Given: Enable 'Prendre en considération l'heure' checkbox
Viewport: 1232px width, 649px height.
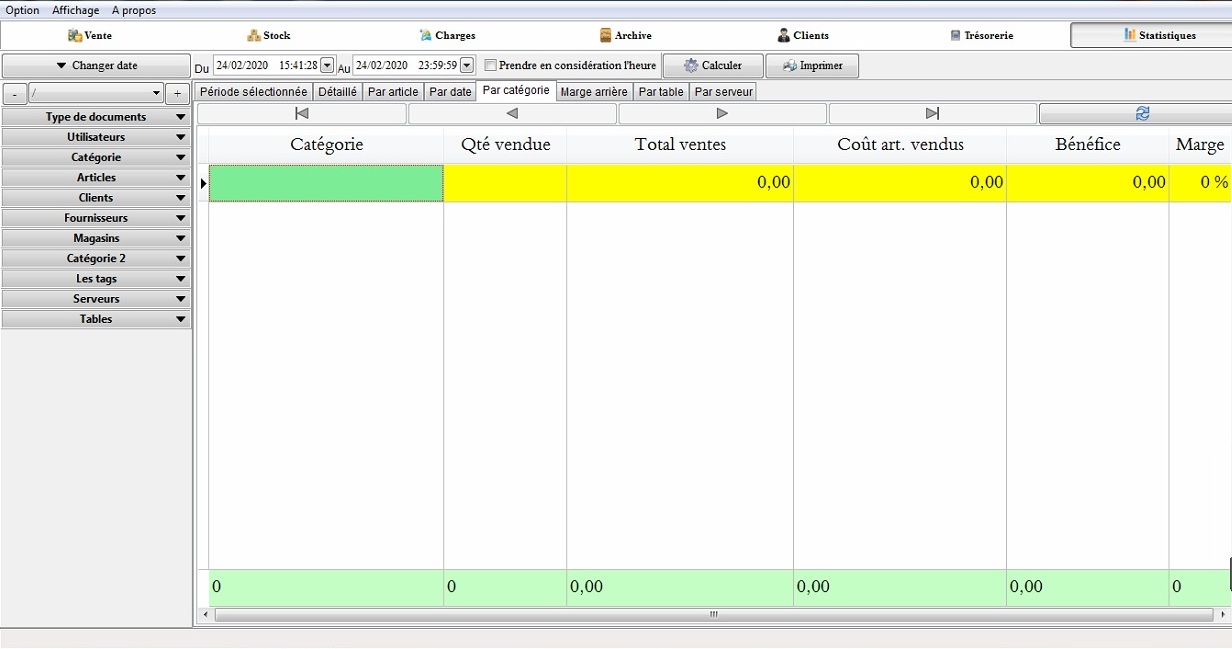Looking at the screenshot, I should click(491, 66).
